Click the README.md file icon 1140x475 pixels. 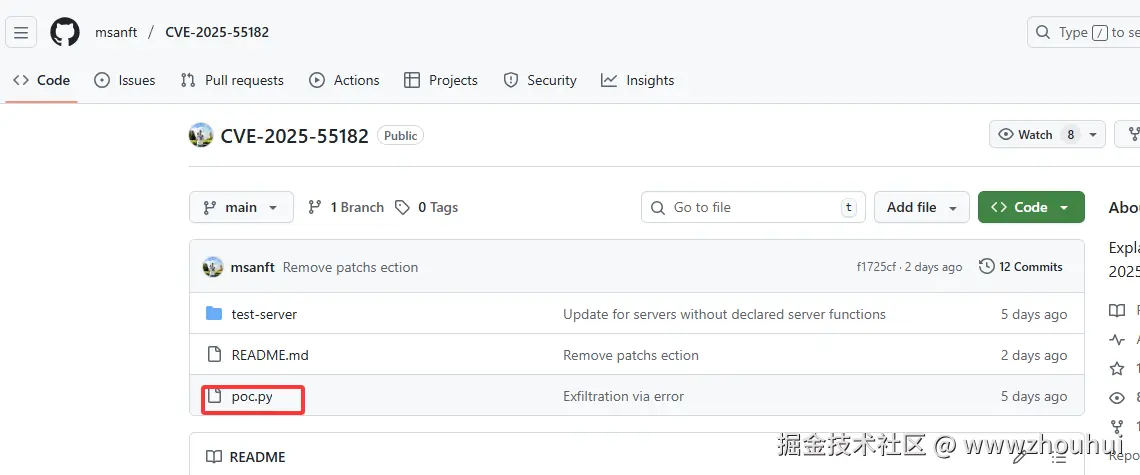[x=213, y=355]
